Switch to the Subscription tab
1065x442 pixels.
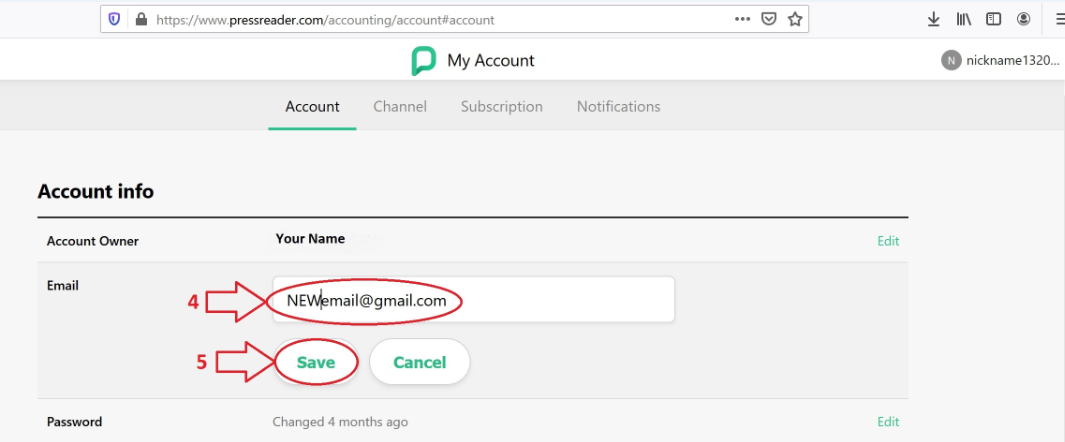[x=502, y=107]
